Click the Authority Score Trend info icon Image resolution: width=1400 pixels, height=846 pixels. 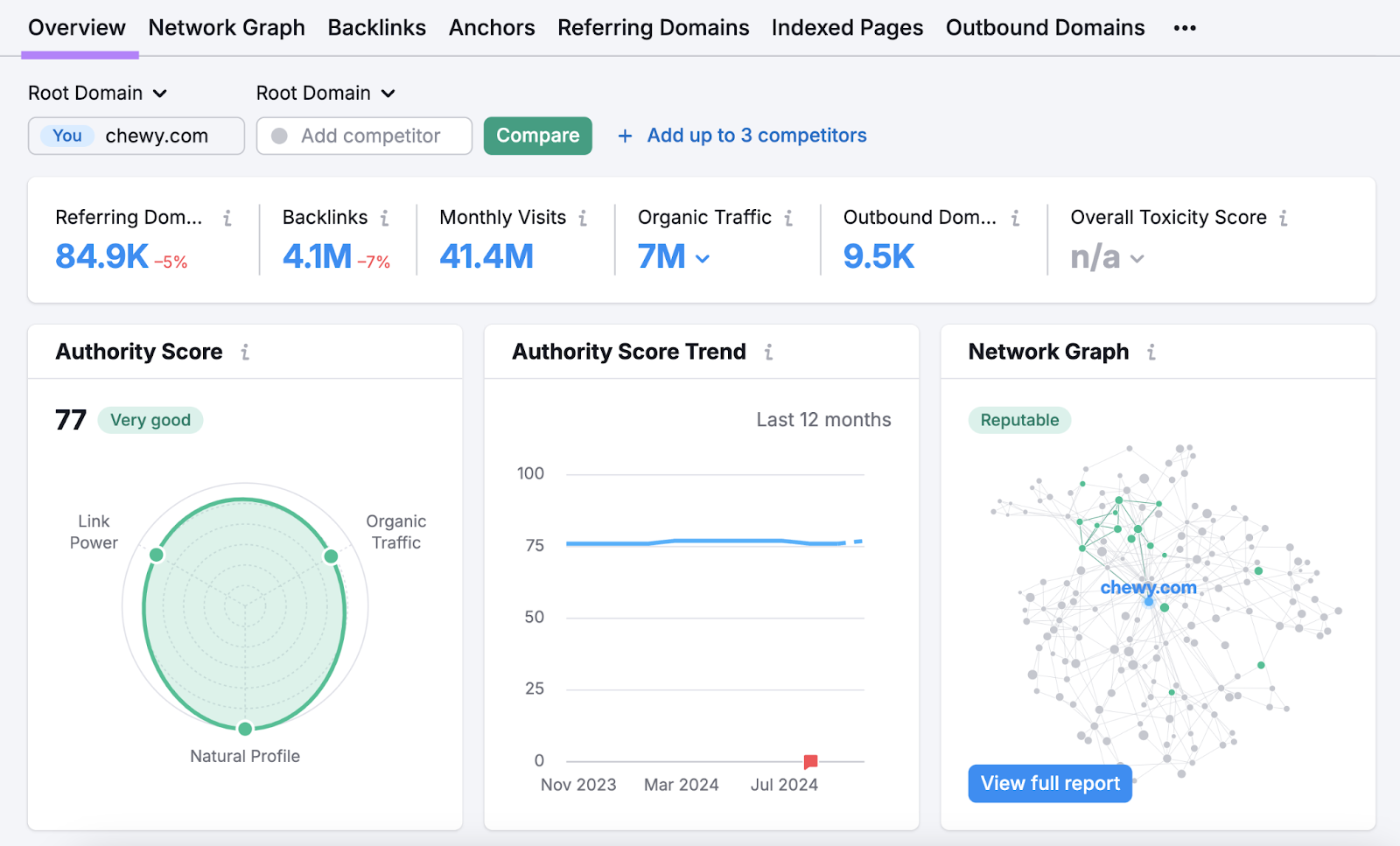pyautogui.click(x=769, y=352)
